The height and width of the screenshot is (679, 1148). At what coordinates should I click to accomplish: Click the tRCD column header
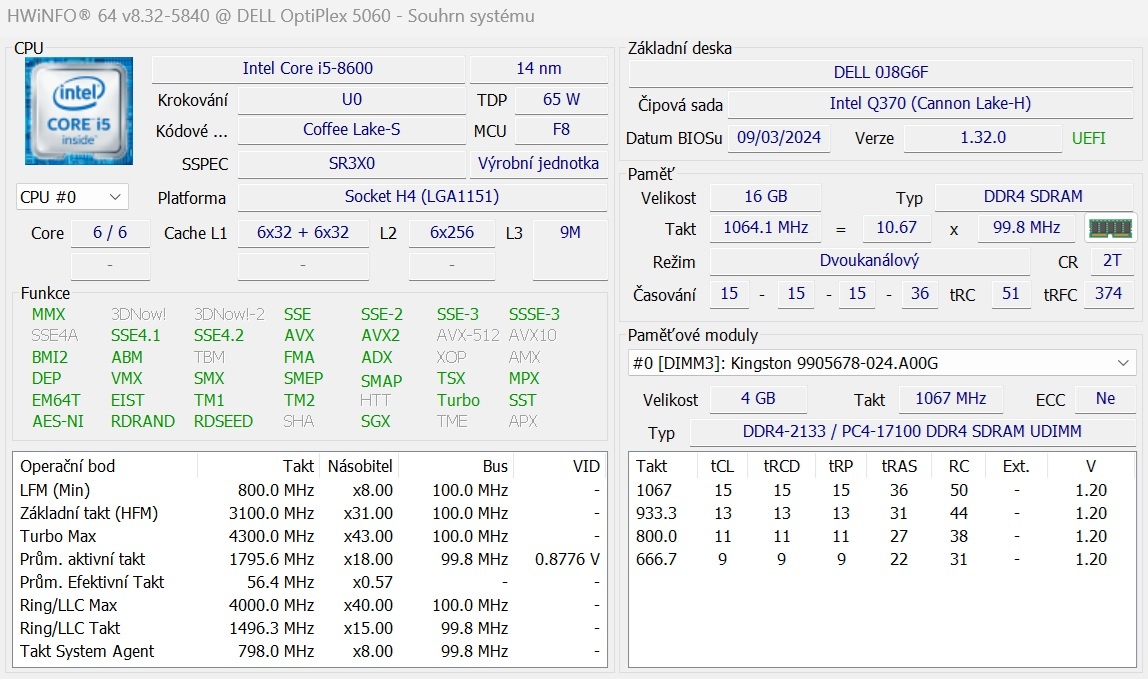781,466
